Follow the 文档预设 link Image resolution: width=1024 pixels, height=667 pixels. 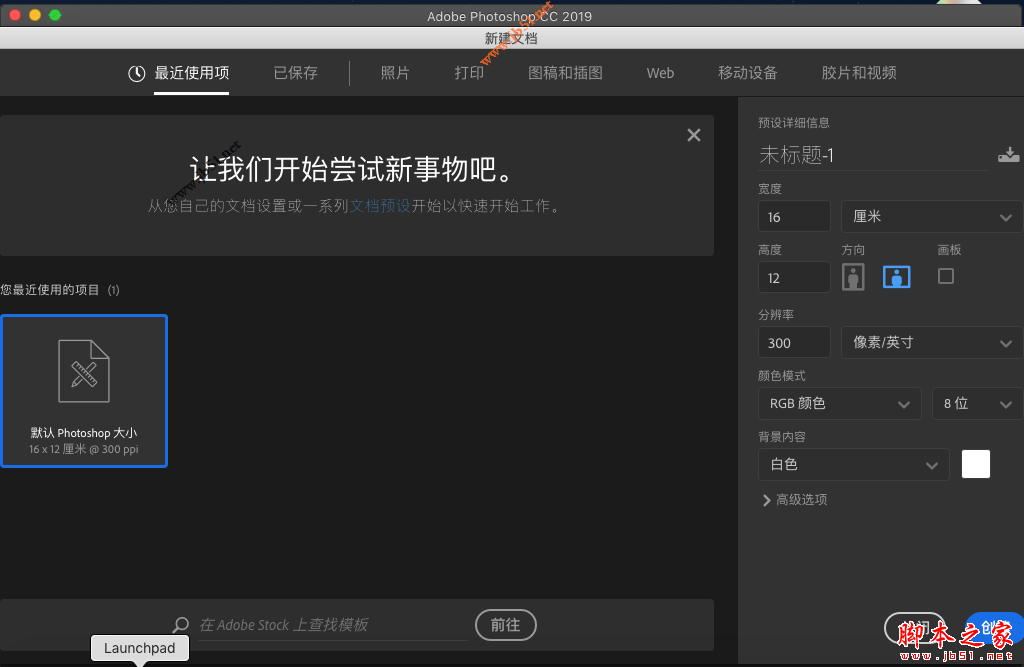tap(380, 206)
